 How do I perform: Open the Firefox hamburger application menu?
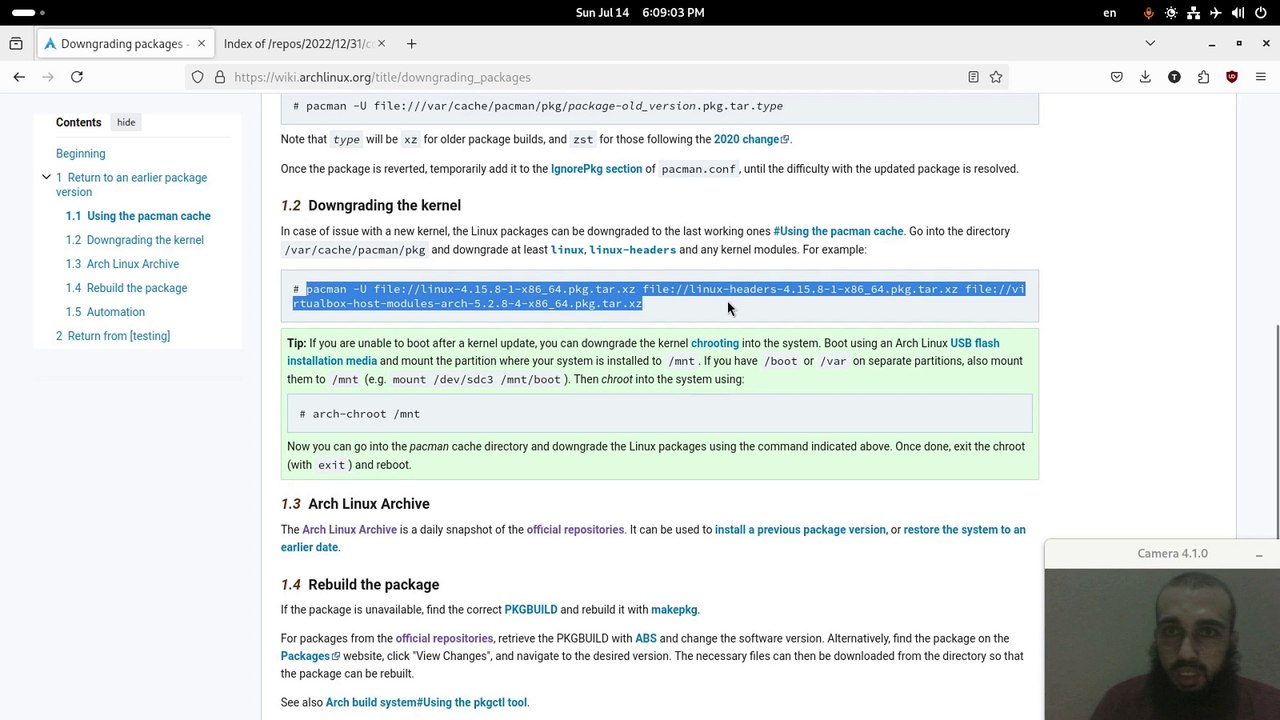point(1260,77)
